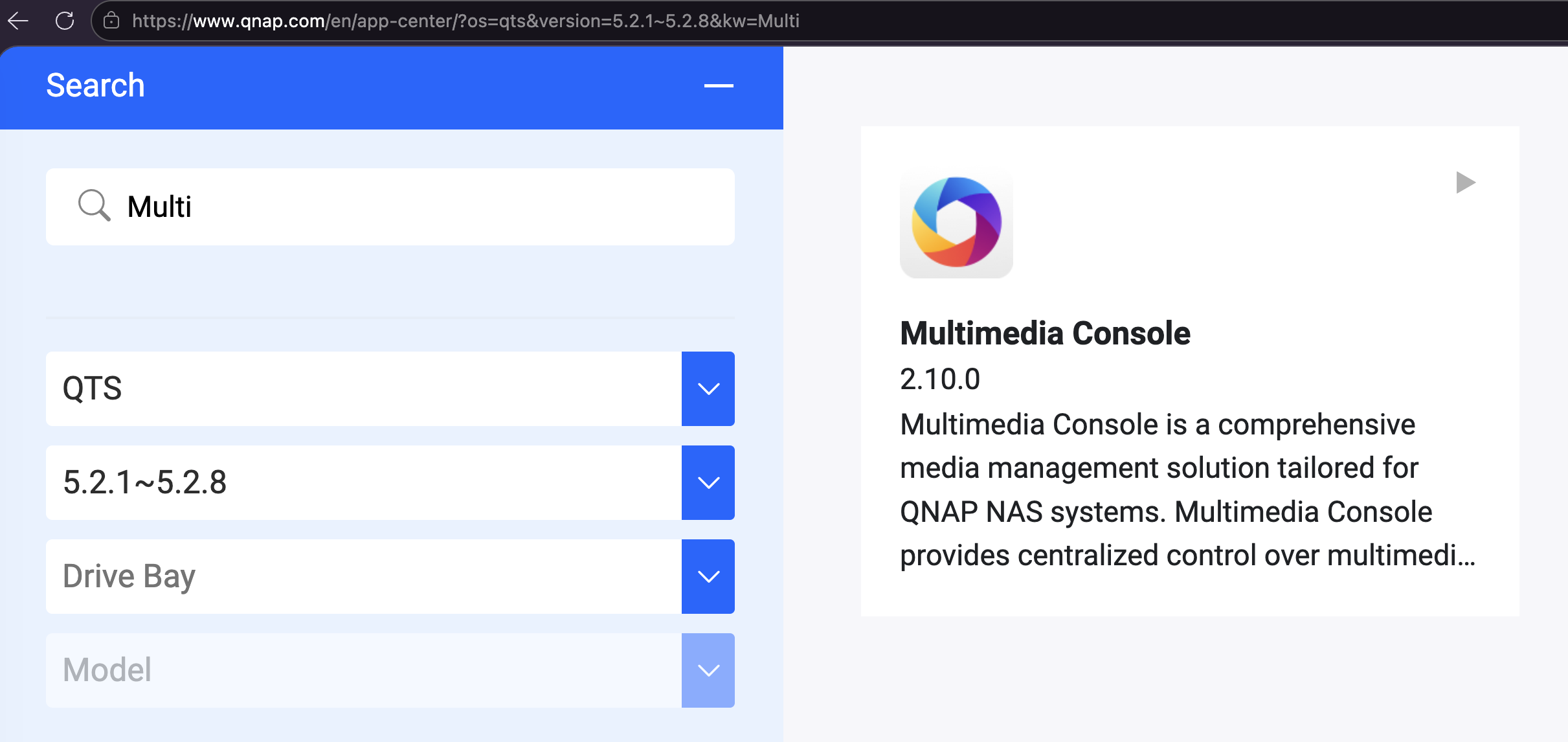
Task: Expand the QTS dropdown arrow
Action: 708,388
